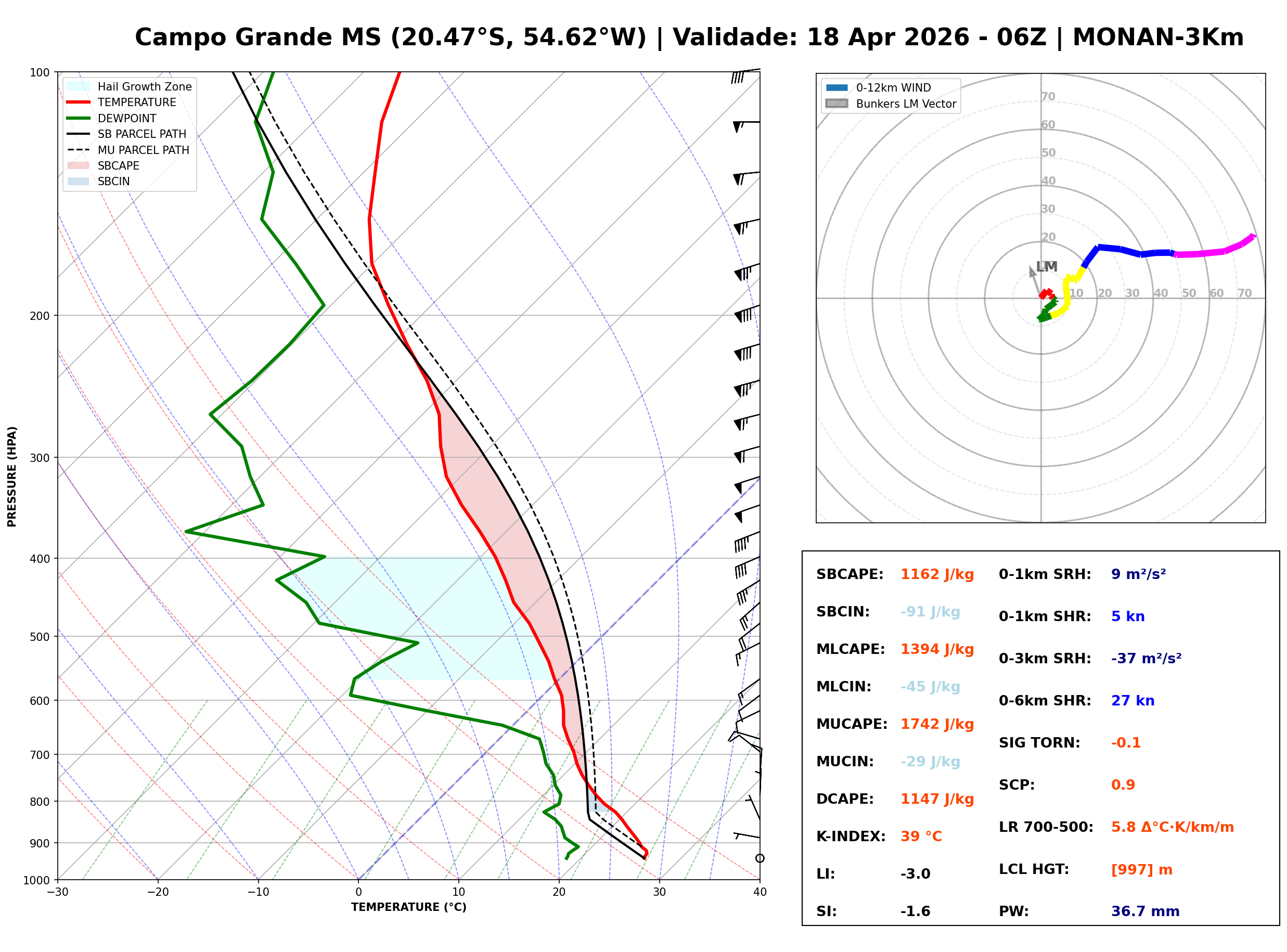The height and width of the screenshot is (952, 1287).
Task: Click the SBCAPE value 1162 J/kg
Action: coord(937,574)
